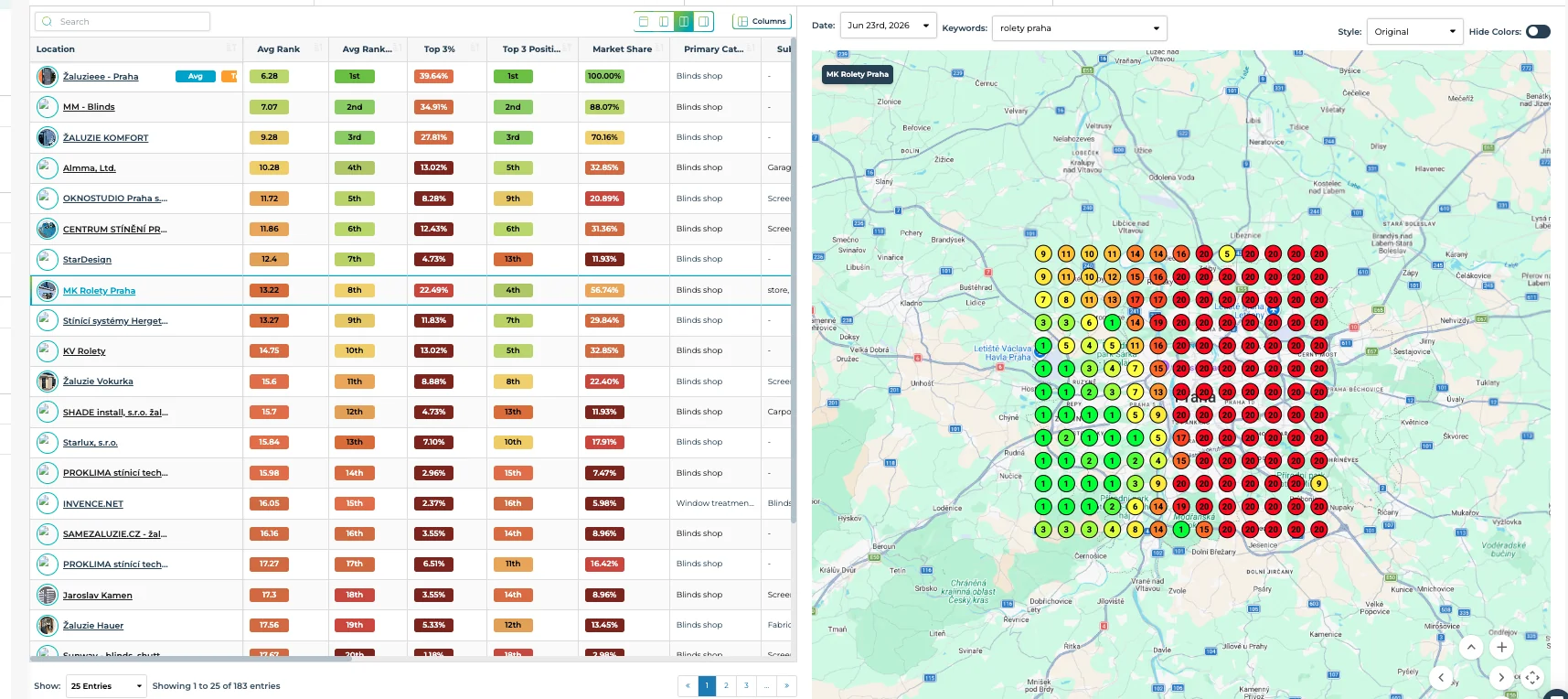Image resolution: width=1568 pixels, height=699 pixels.
Task: Click Žaluzie Hauer profile avatar
Action: 48,625
